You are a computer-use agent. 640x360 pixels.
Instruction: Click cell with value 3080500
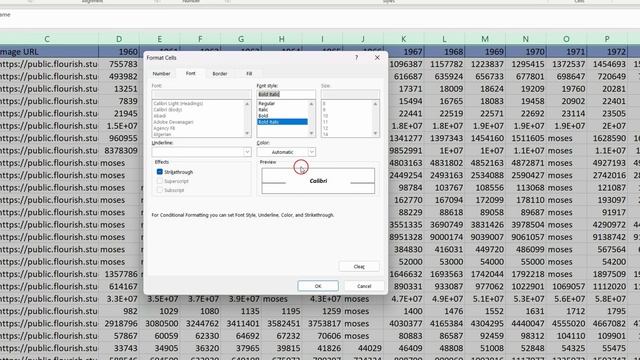(160, 324)
